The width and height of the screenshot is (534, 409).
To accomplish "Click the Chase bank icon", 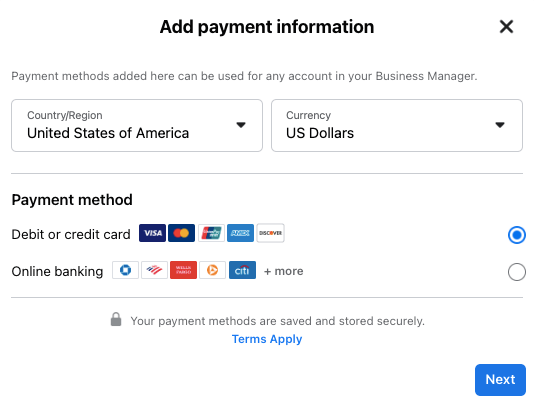I will (125, 270).
